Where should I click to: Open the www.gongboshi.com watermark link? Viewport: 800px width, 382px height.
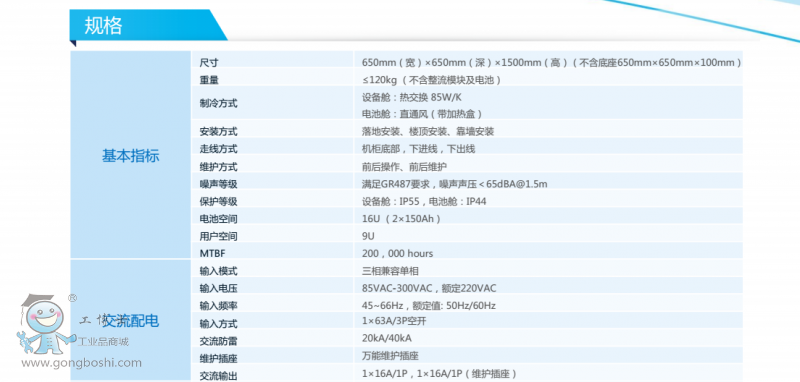[81, 363]
